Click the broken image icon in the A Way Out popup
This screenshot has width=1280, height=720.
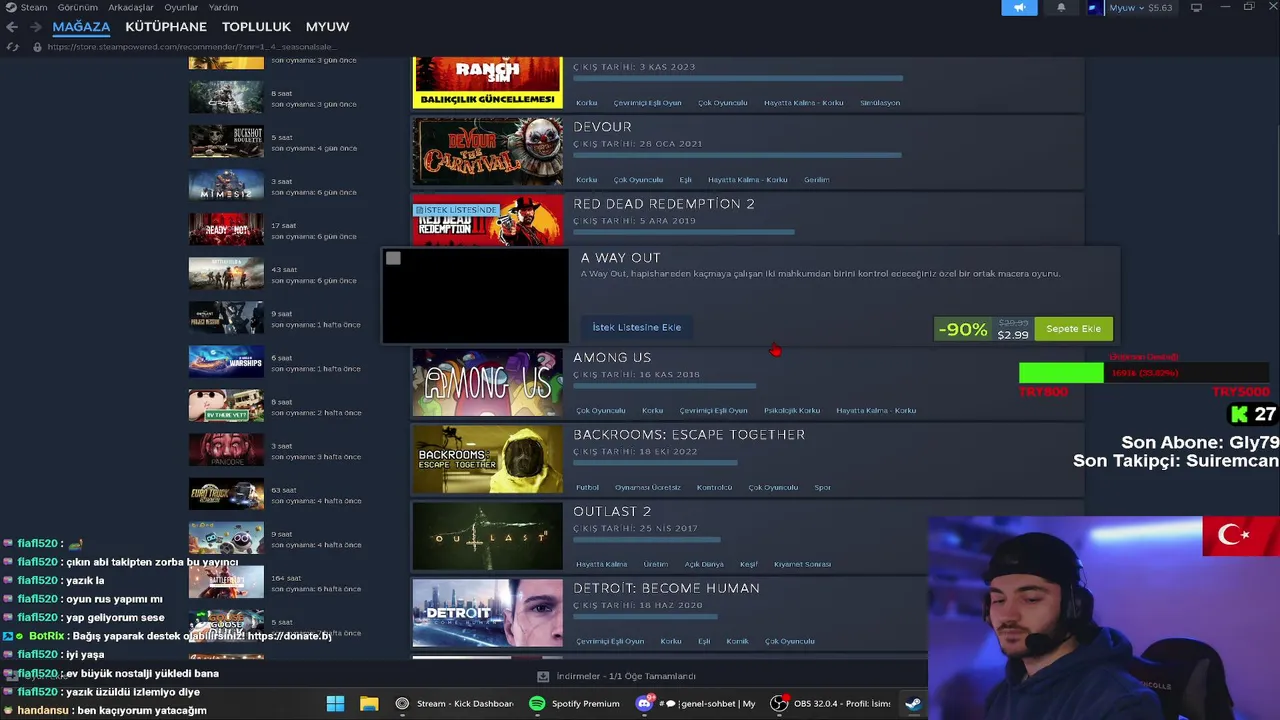[x=393, y=258]
